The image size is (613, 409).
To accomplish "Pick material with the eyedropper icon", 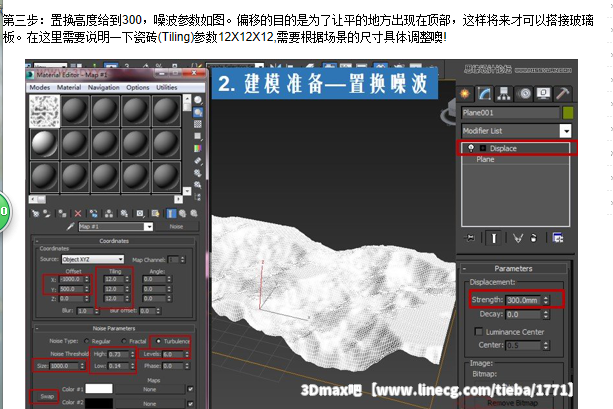I will (x=70, y=226).
